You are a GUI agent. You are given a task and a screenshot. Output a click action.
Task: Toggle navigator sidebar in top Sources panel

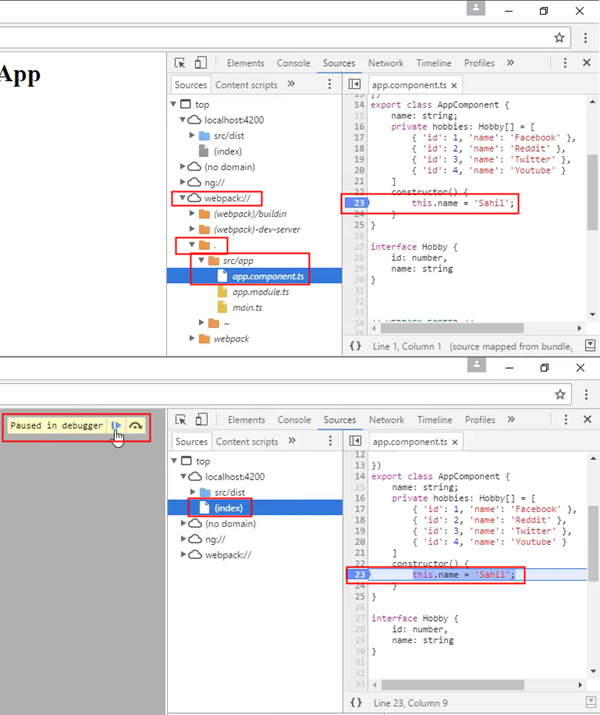click(x=354, y=84)
